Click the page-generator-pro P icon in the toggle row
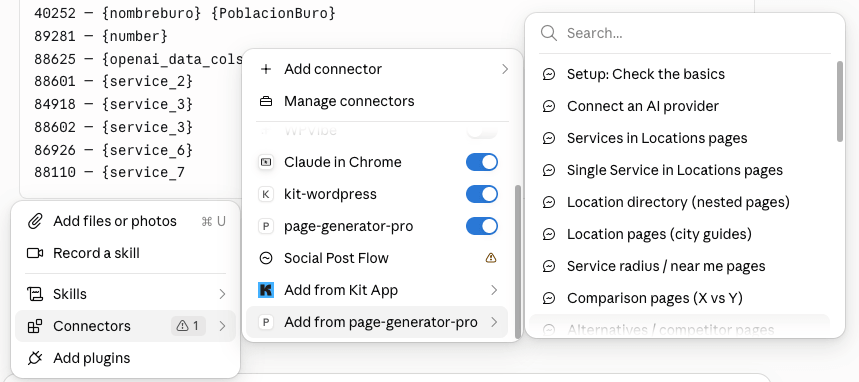The width and height of the screenshot is (859, 382). (266, 226)
